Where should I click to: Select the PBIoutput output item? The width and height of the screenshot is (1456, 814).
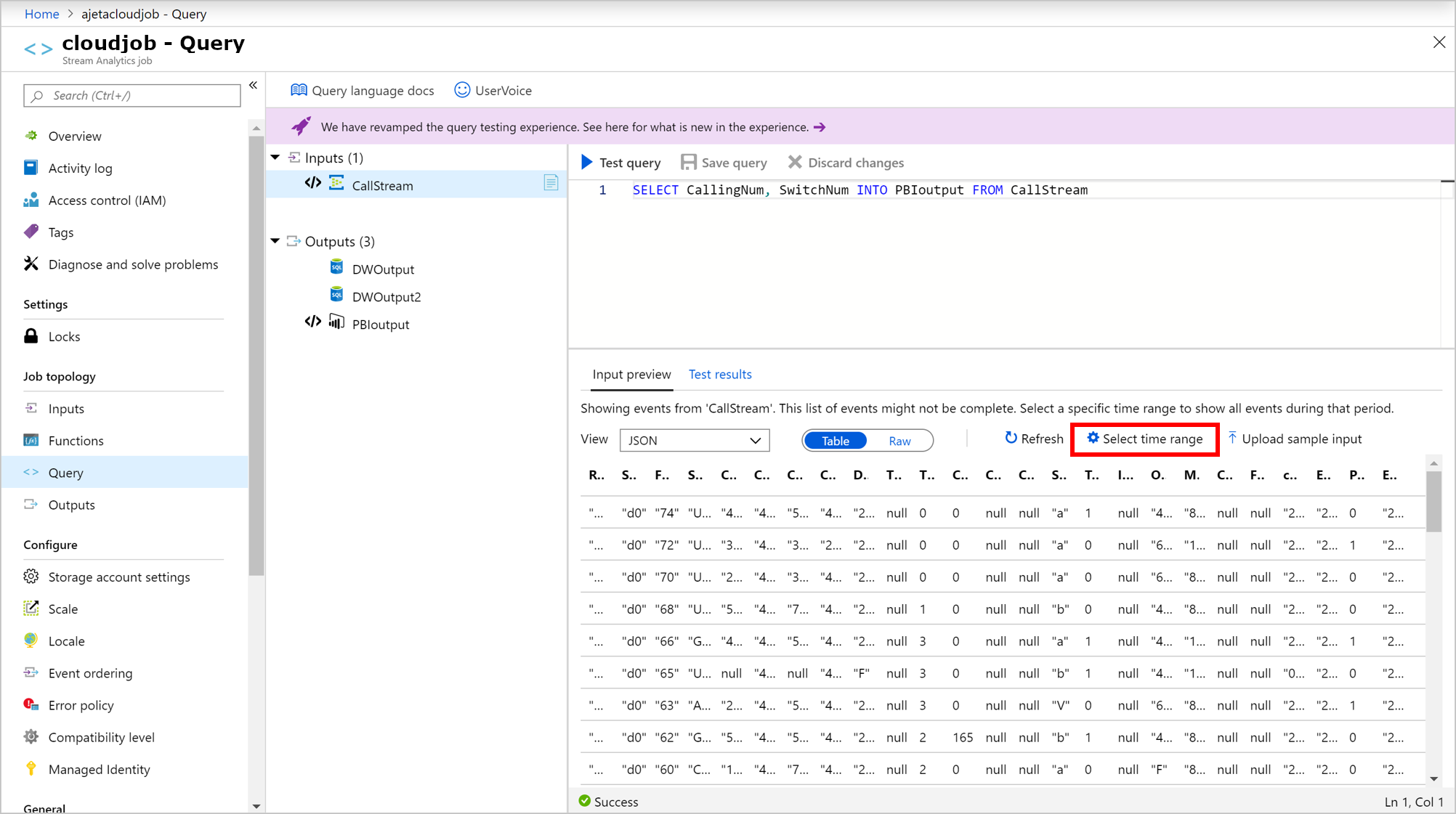click(x=381, y=324)
